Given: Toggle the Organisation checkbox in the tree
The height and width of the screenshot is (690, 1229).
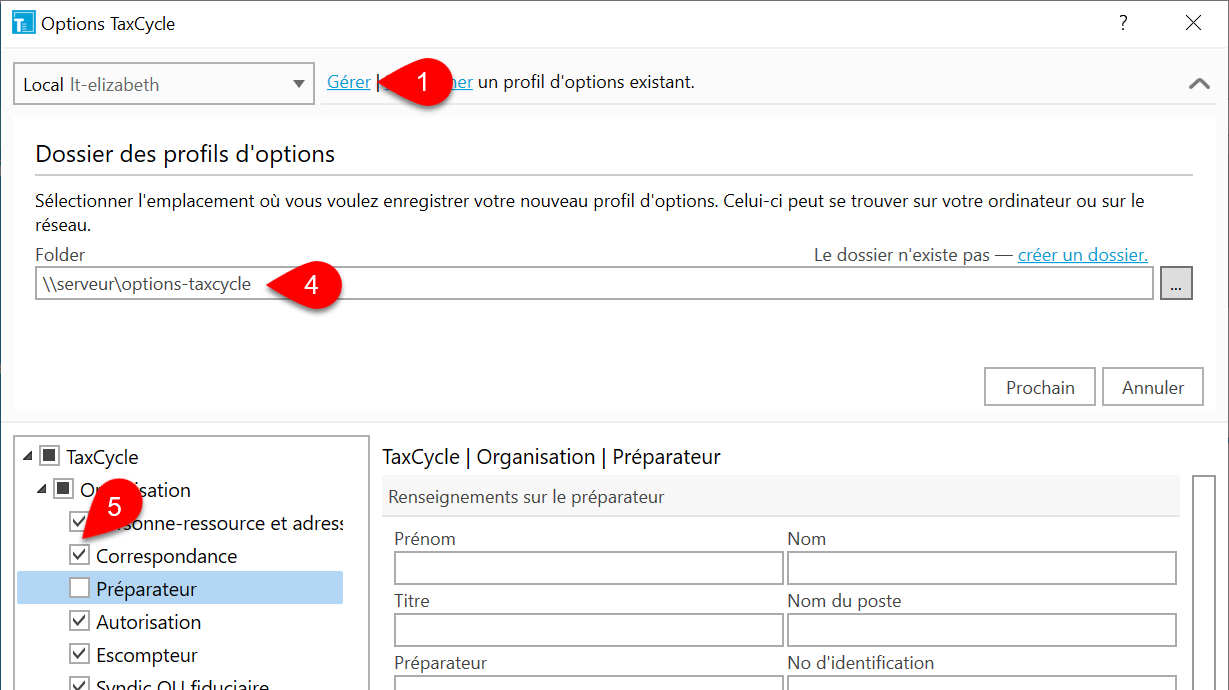Looking at the screenshot, I should coord(63,490).
